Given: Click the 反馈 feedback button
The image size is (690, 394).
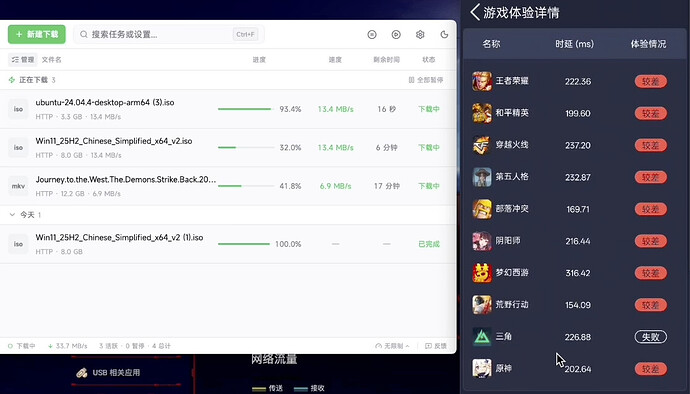Looking at the screenshot, I should [x=436, y=346].
